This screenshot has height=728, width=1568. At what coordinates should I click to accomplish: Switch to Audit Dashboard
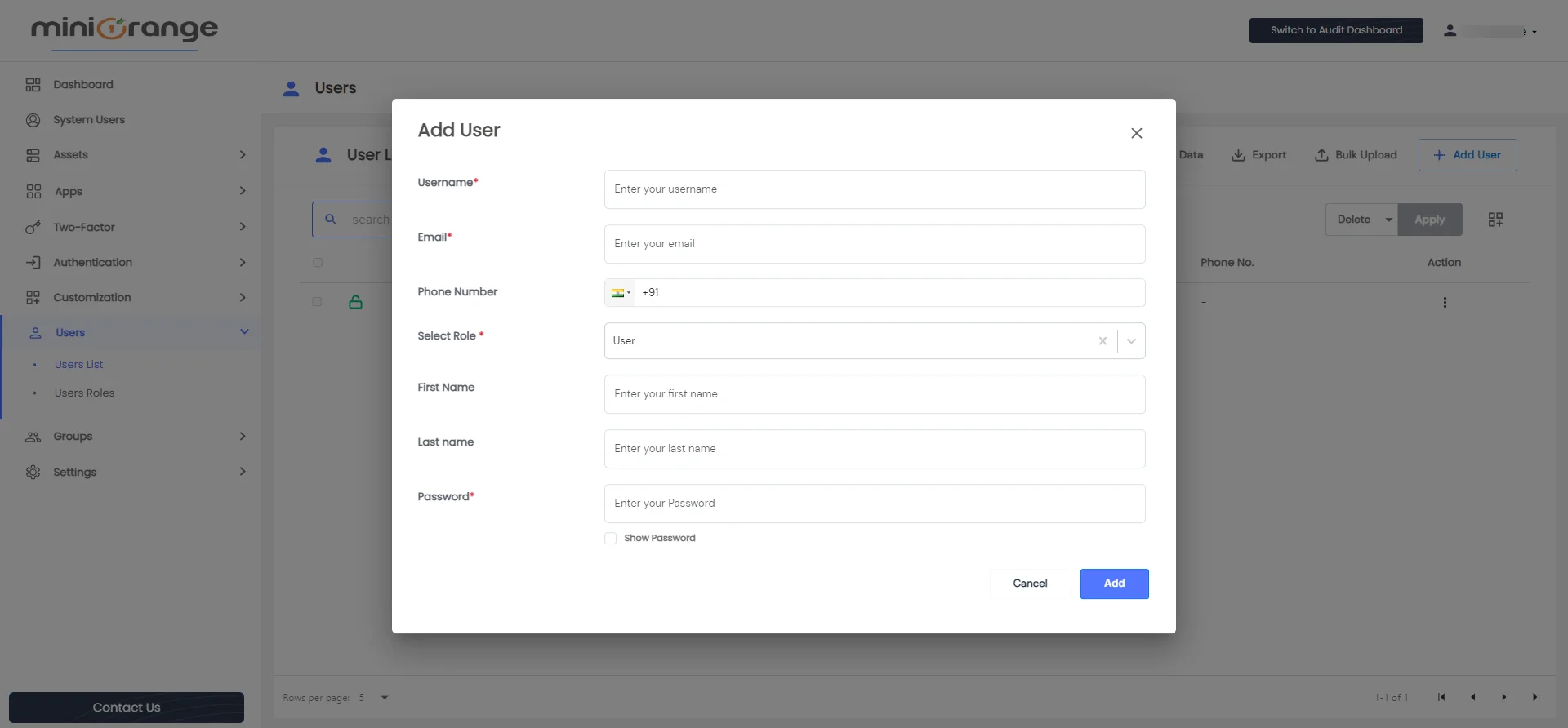coord(1336,30)
